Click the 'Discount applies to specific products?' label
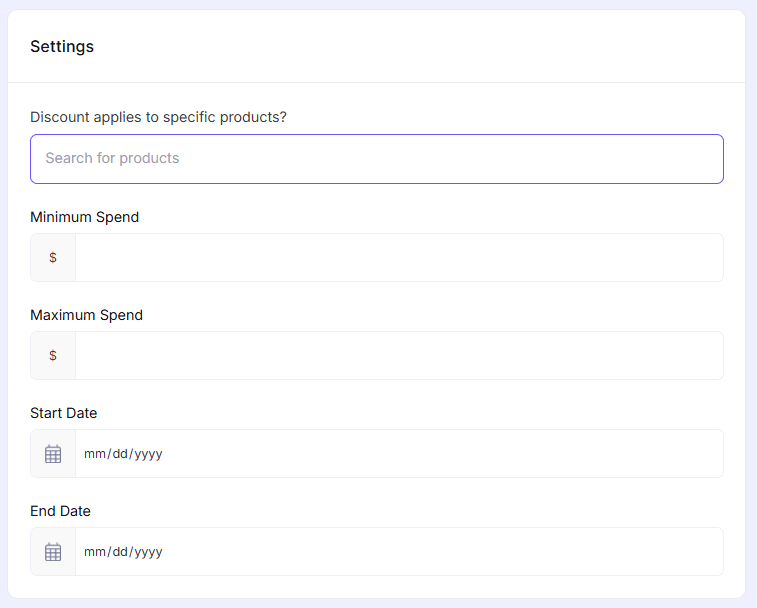Image resolution: width=757 pixels, height=608 pixels. (158, 117)
